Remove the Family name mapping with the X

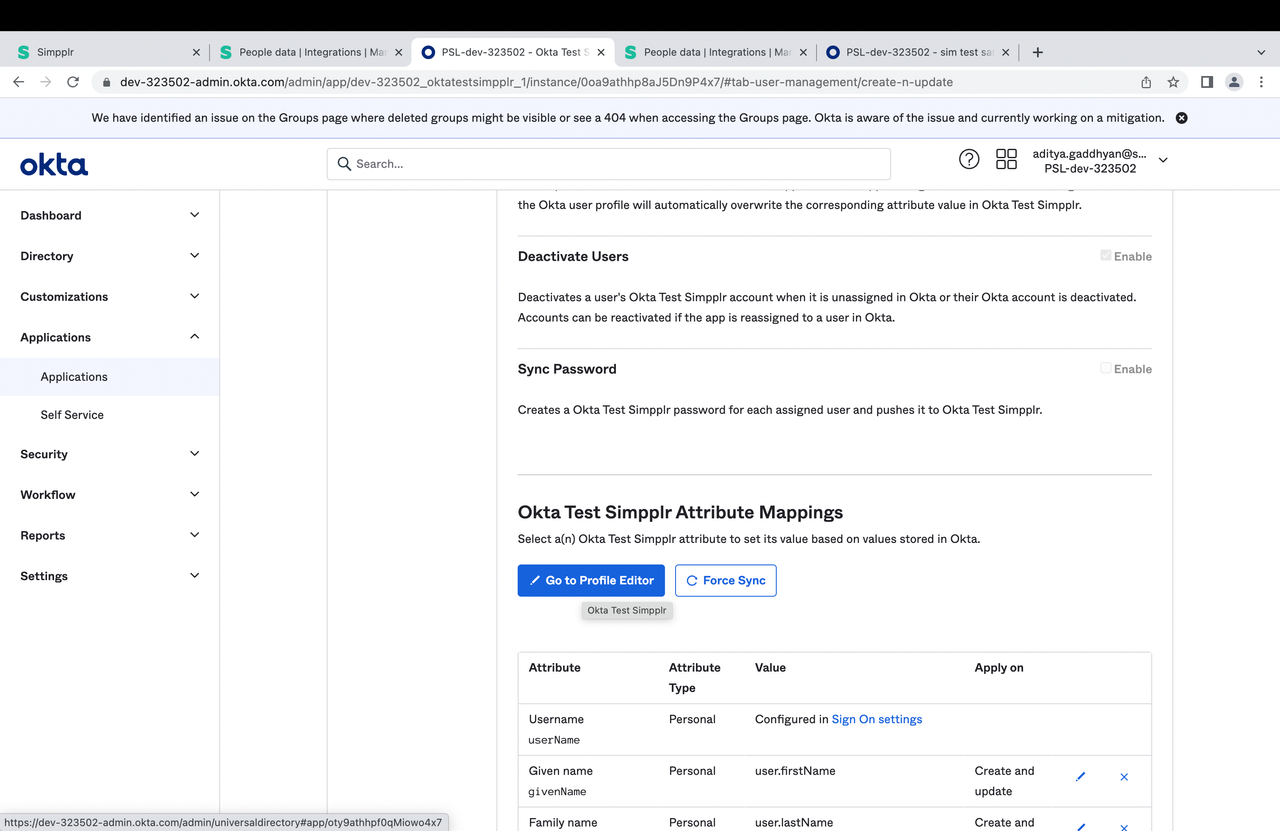[x=1123, y=827]
